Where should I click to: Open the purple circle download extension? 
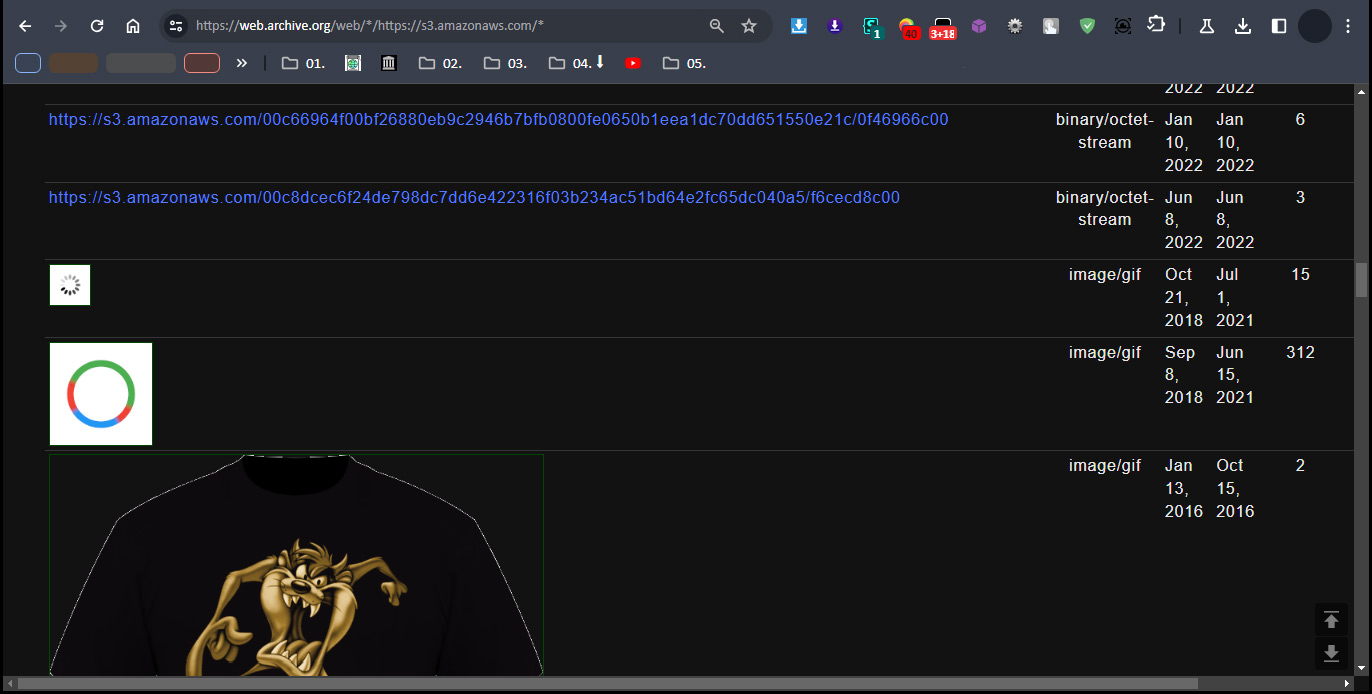[x=835, y=26]
